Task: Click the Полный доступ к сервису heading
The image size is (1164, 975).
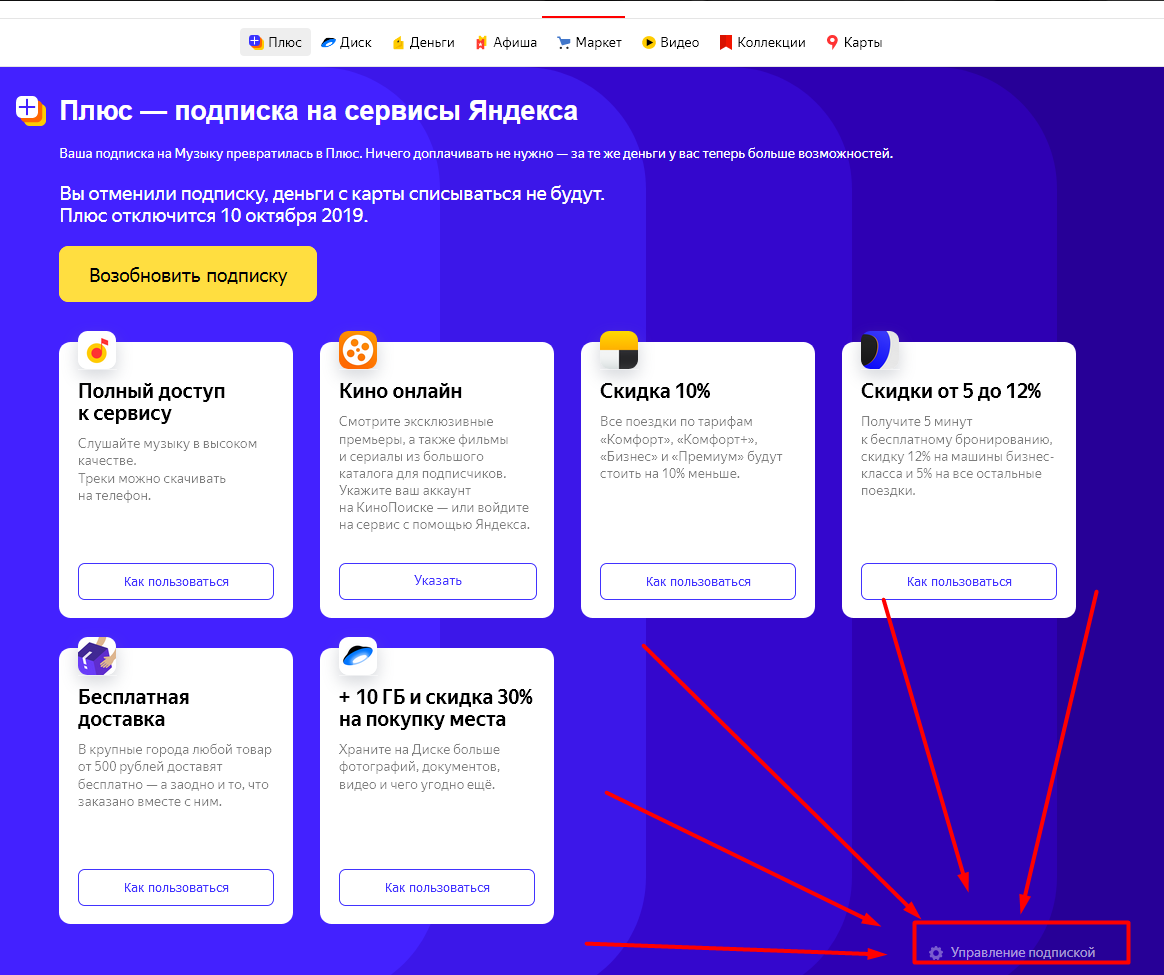Action: click(151, 402)
